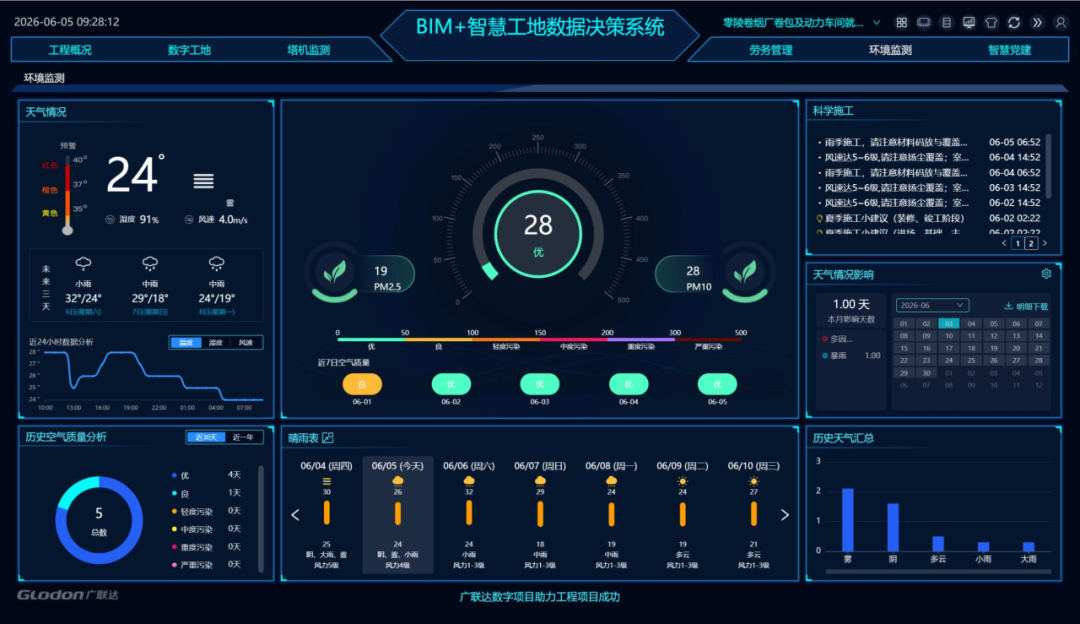
Task: Show next days with 晴雨表 right arrow
Action: 785,514
